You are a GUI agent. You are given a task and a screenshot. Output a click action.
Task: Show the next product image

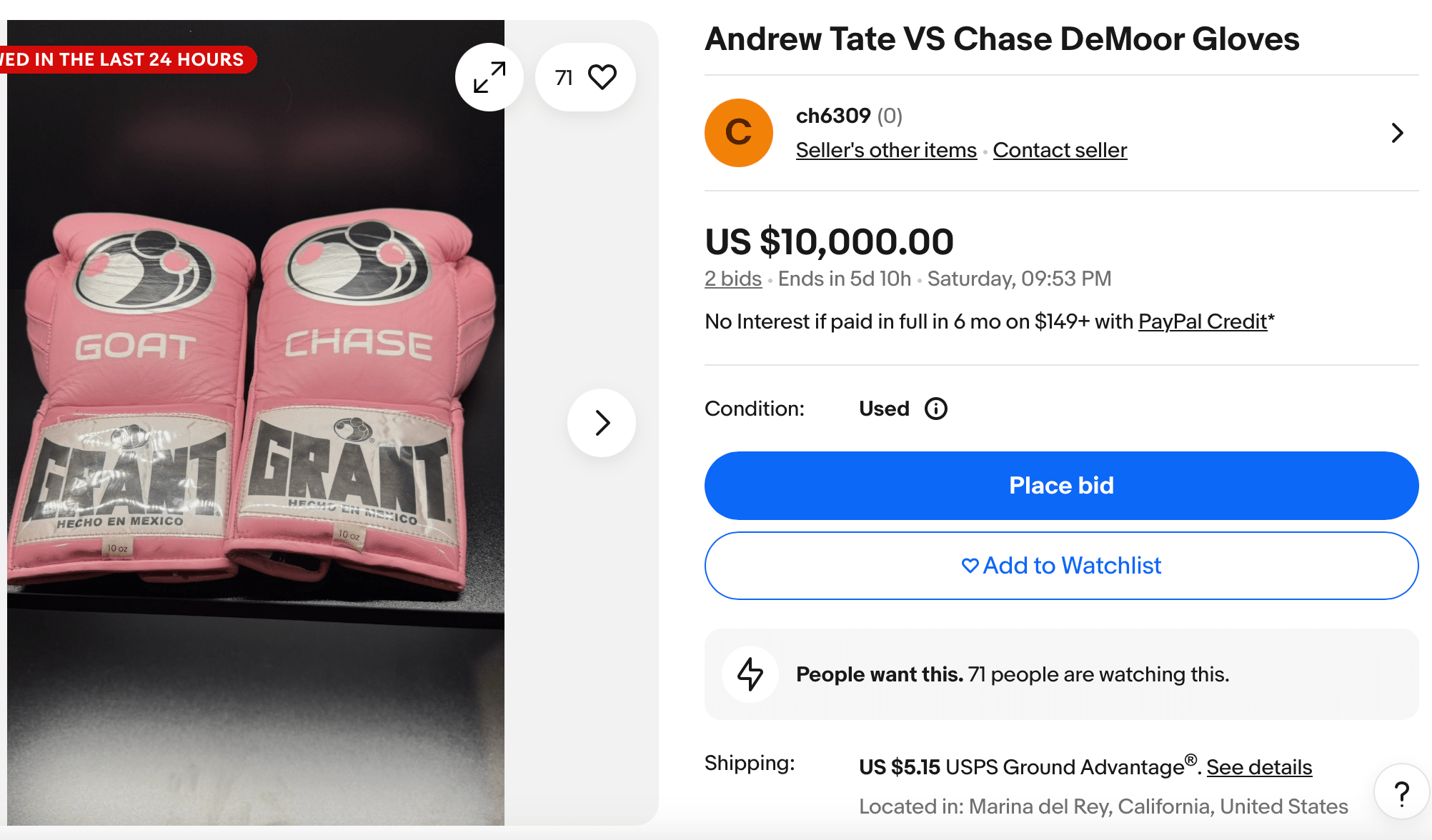602,423
